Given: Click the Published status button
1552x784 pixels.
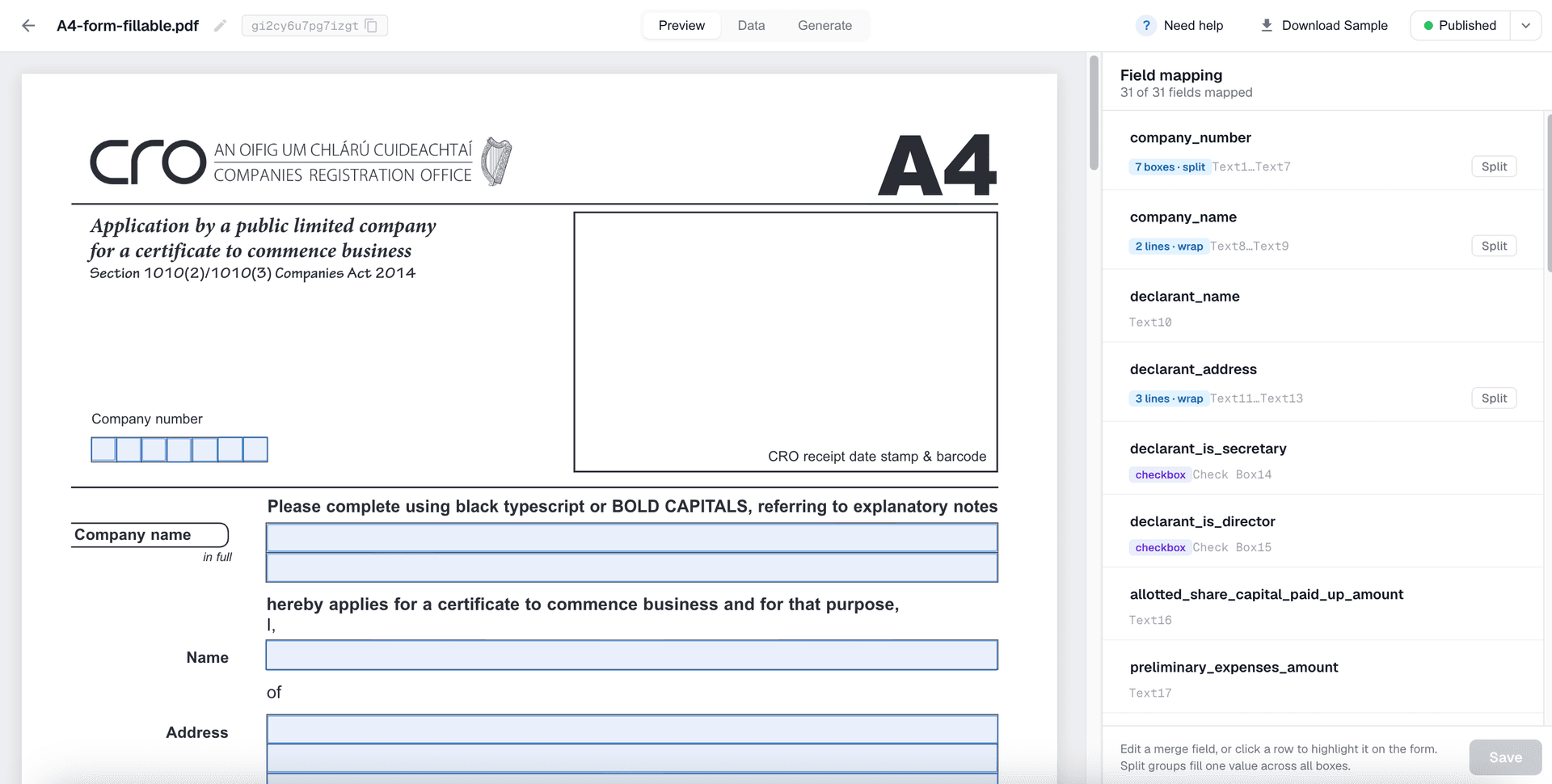Looking at the screenshot, I should [x=1460, y=26].
